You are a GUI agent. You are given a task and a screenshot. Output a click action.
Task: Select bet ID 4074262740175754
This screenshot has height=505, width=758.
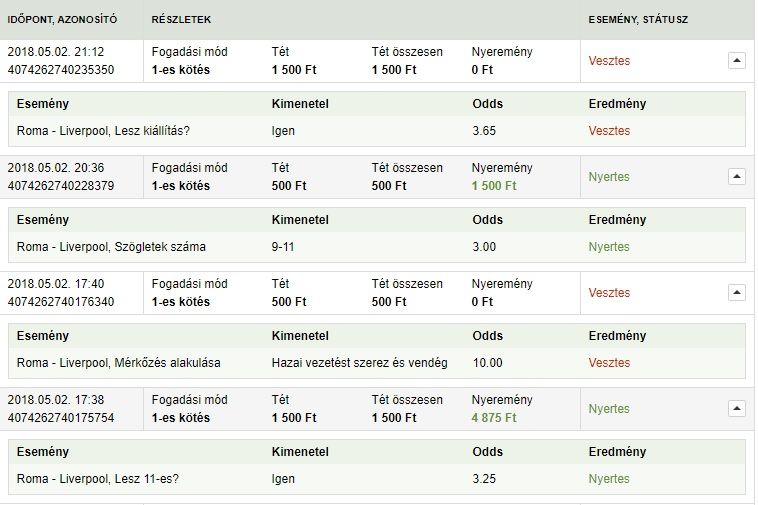[61, 418]
